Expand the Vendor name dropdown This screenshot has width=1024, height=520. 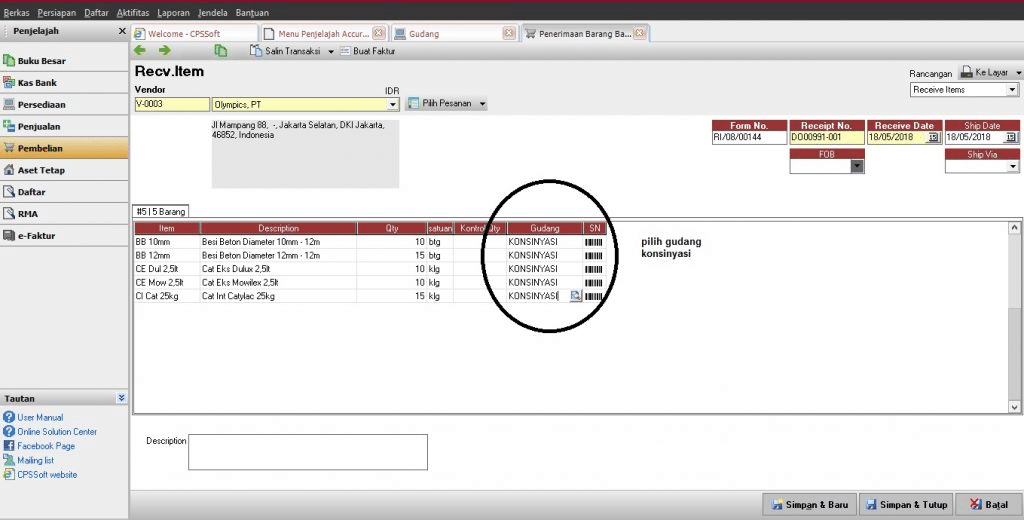click(x=393, y=104)
